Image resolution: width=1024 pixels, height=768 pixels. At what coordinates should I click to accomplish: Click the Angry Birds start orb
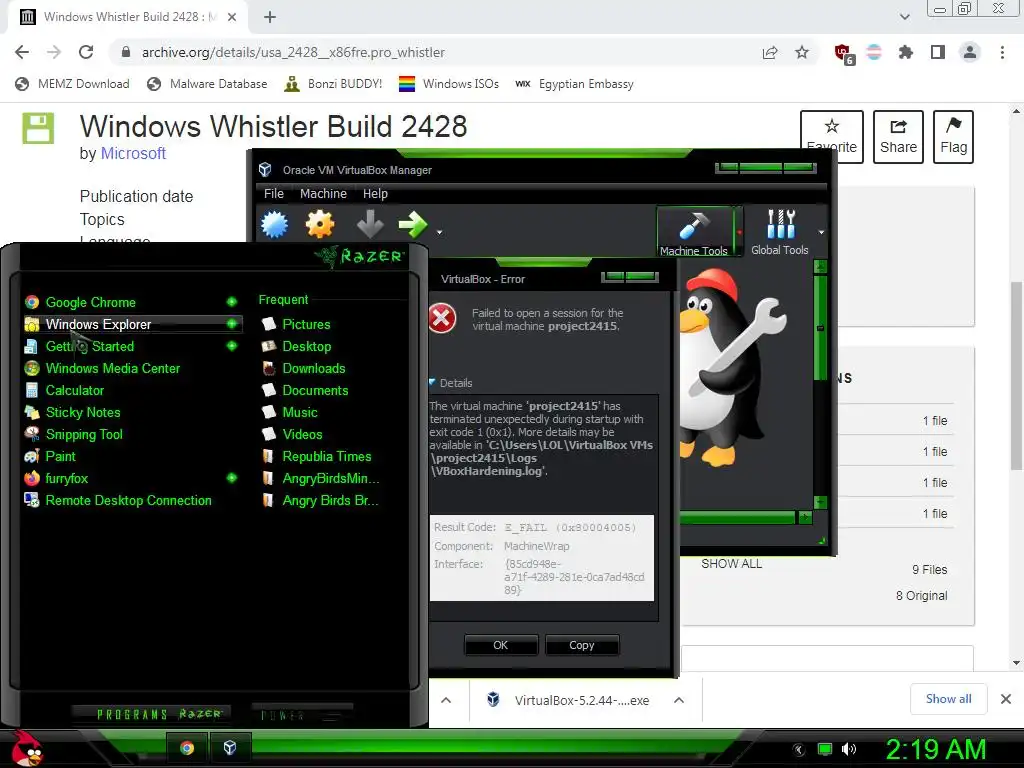pos(27,748)
